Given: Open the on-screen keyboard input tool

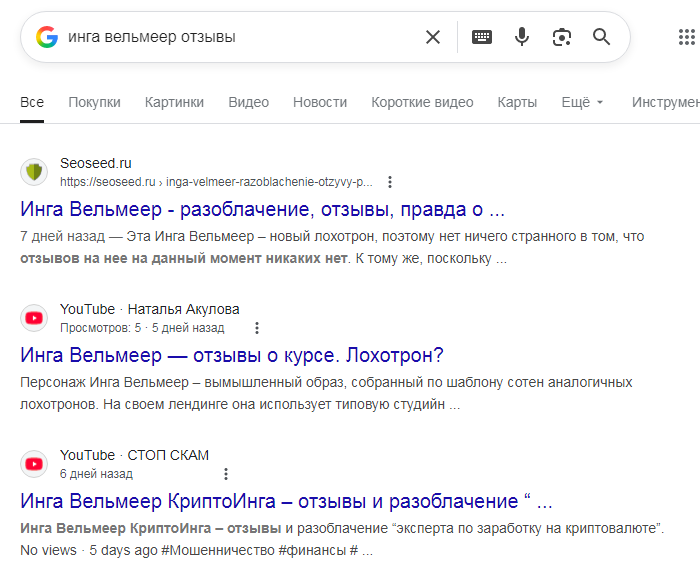Looking at the screenshot, I should 482,37.
